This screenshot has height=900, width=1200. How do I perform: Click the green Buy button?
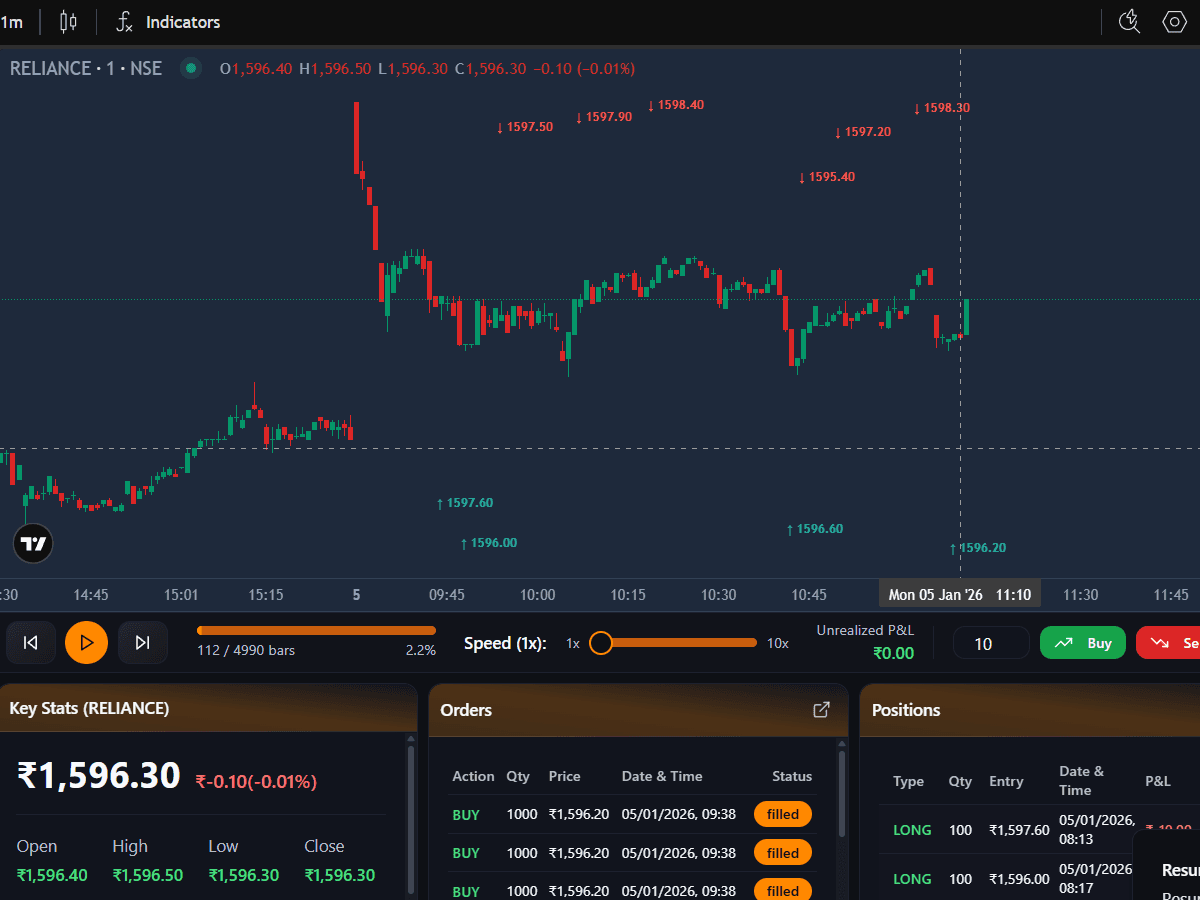[1082, 642]
